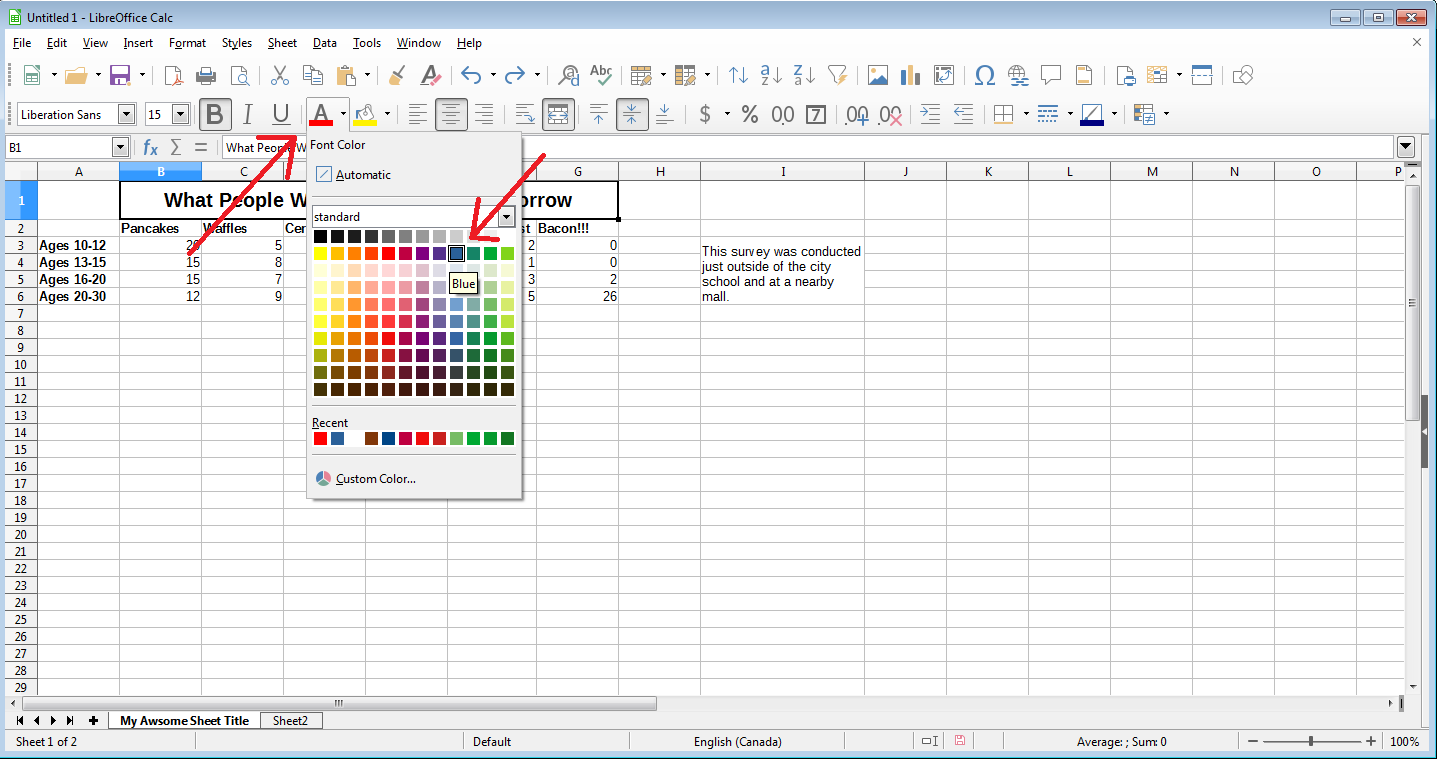Insert a comment
The image size is (1437, 759).
click(x=1051, y=75)
